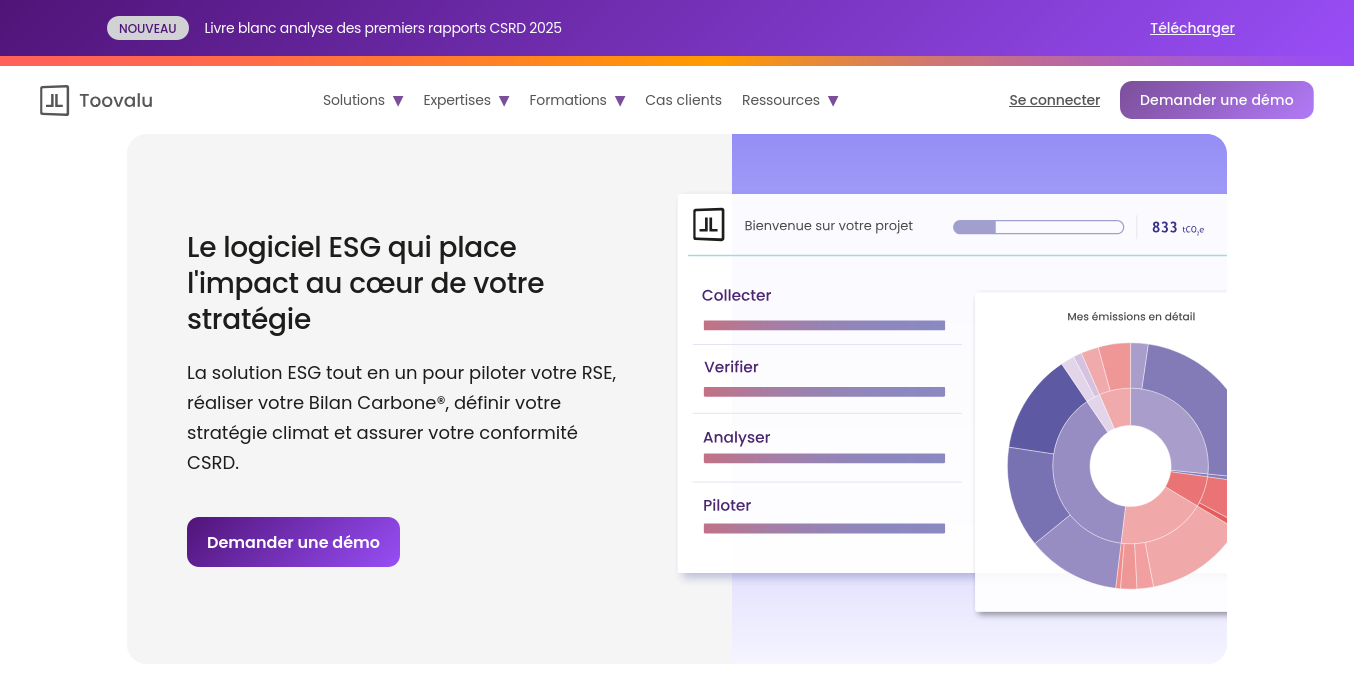Click the 'Collecter' step in the dashboard
1366x682 pixels.
[x=737, y=295]
